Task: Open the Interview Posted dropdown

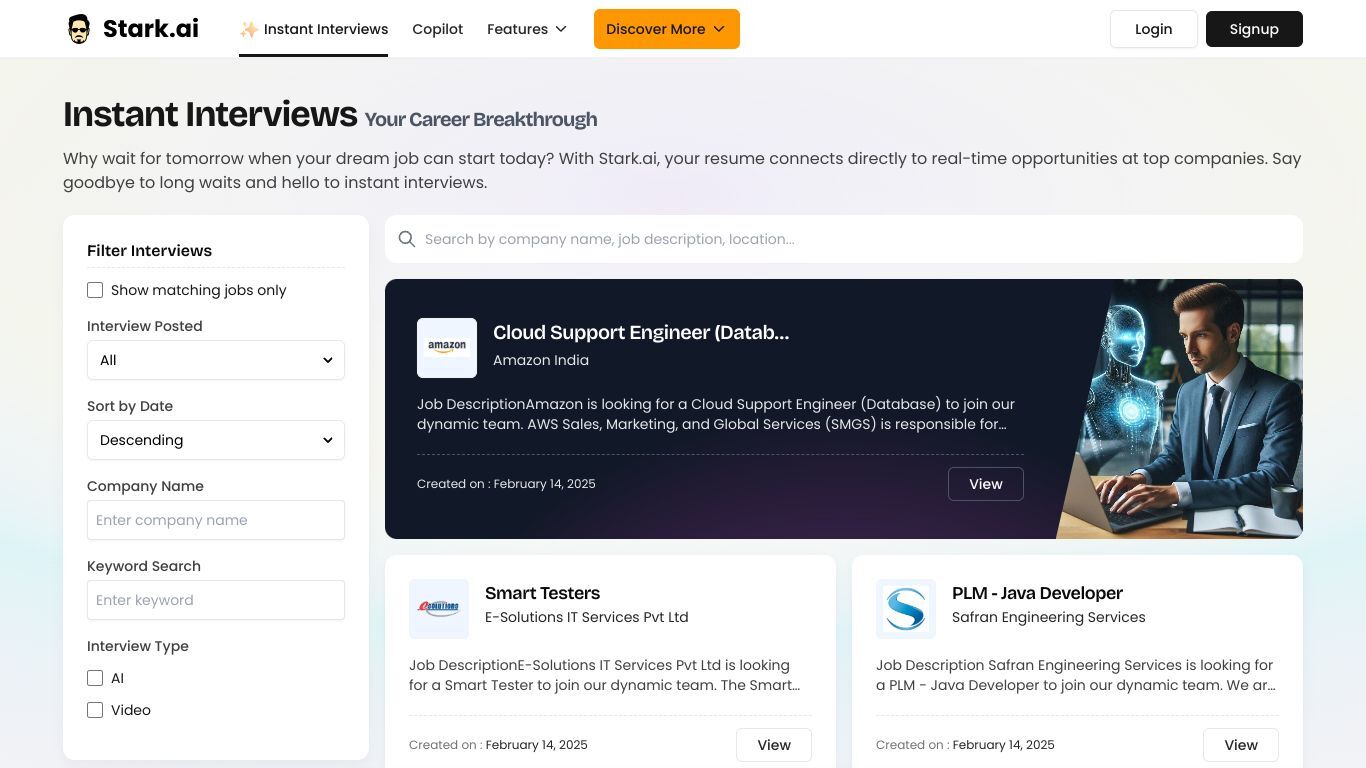Action: tap(216, 360)
